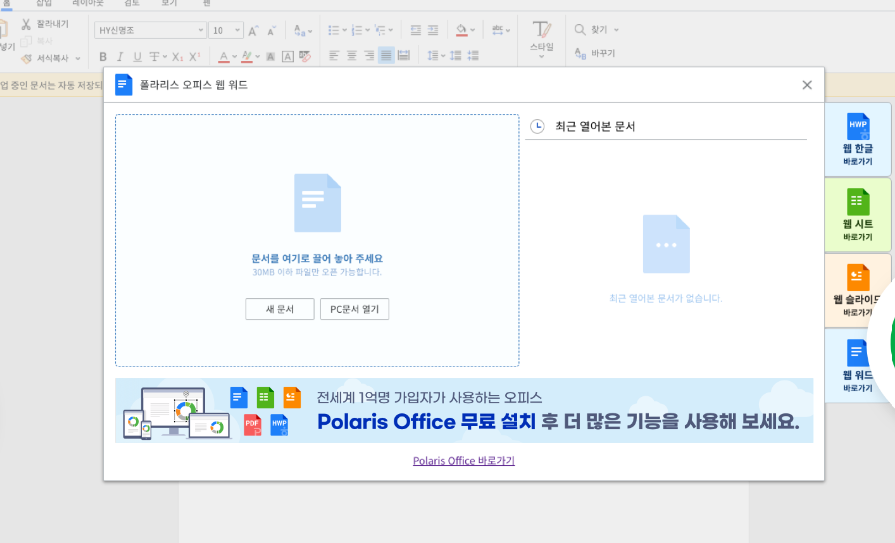
Task: Click the decrease paragraph spacing icon
Action: click(473, 55)
